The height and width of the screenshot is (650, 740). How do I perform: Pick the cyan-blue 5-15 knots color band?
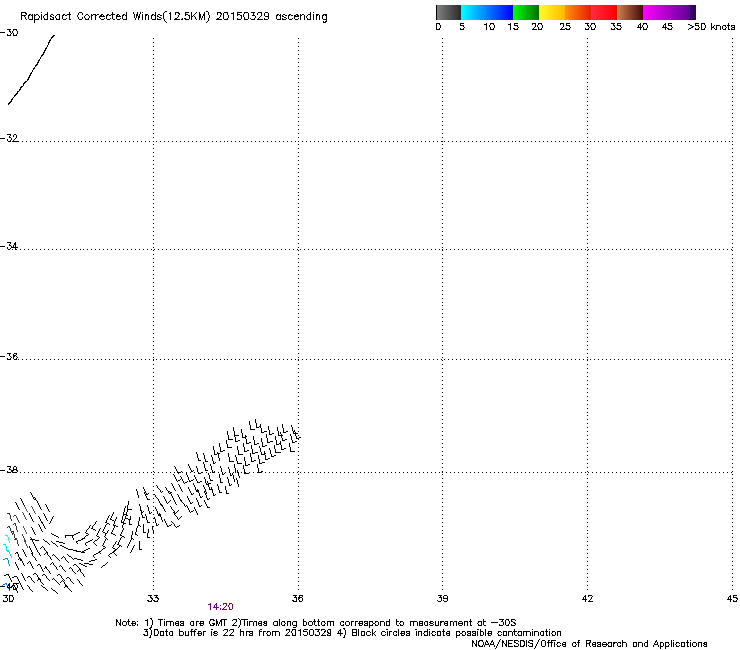(x=487, y=12)
